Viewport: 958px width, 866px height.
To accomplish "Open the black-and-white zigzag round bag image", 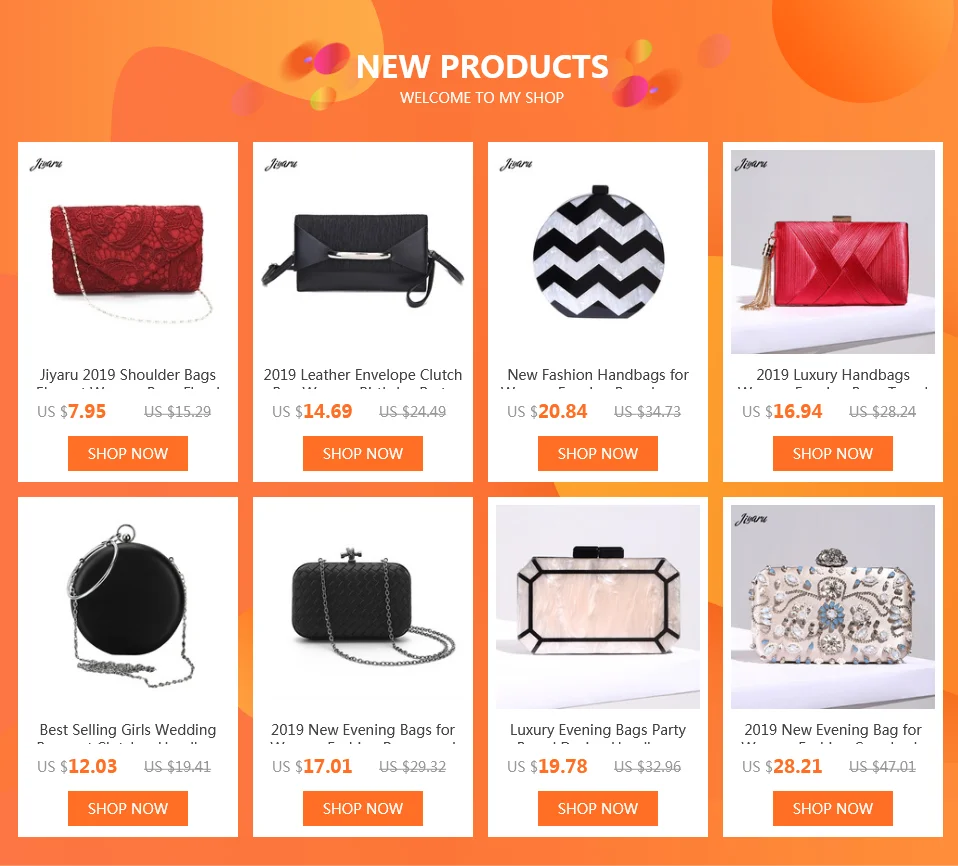I will (x=598, y=252).
